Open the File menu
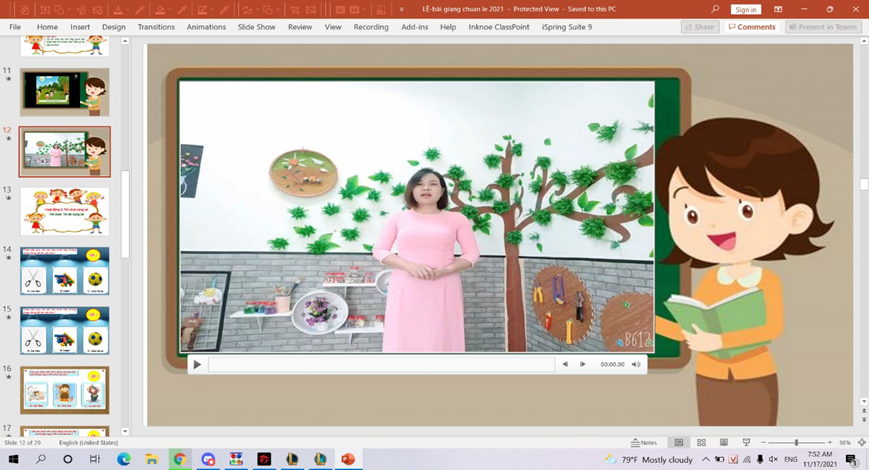Screen dimensions: 869x470 point(15,27)
